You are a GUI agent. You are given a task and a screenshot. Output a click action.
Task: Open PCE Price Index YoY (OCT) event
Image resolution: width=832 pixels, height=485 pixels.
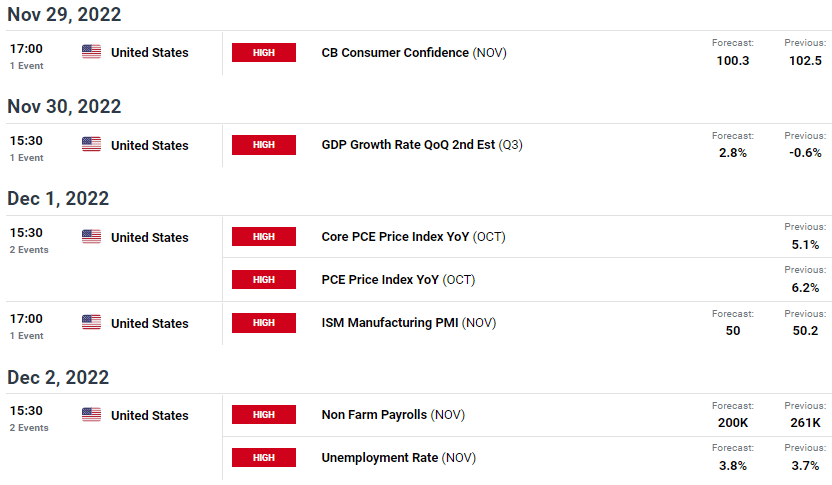point(398,280)
